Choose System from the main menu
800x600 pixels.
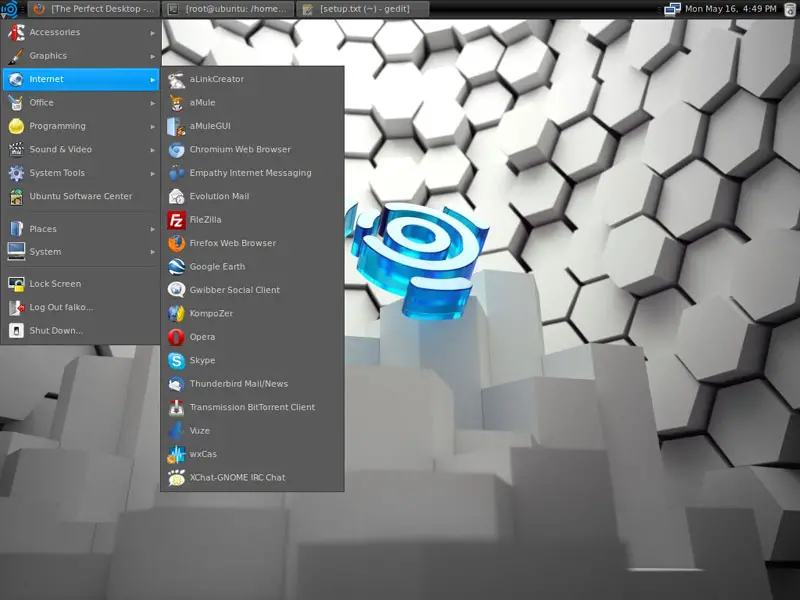(x=81, y=252)
